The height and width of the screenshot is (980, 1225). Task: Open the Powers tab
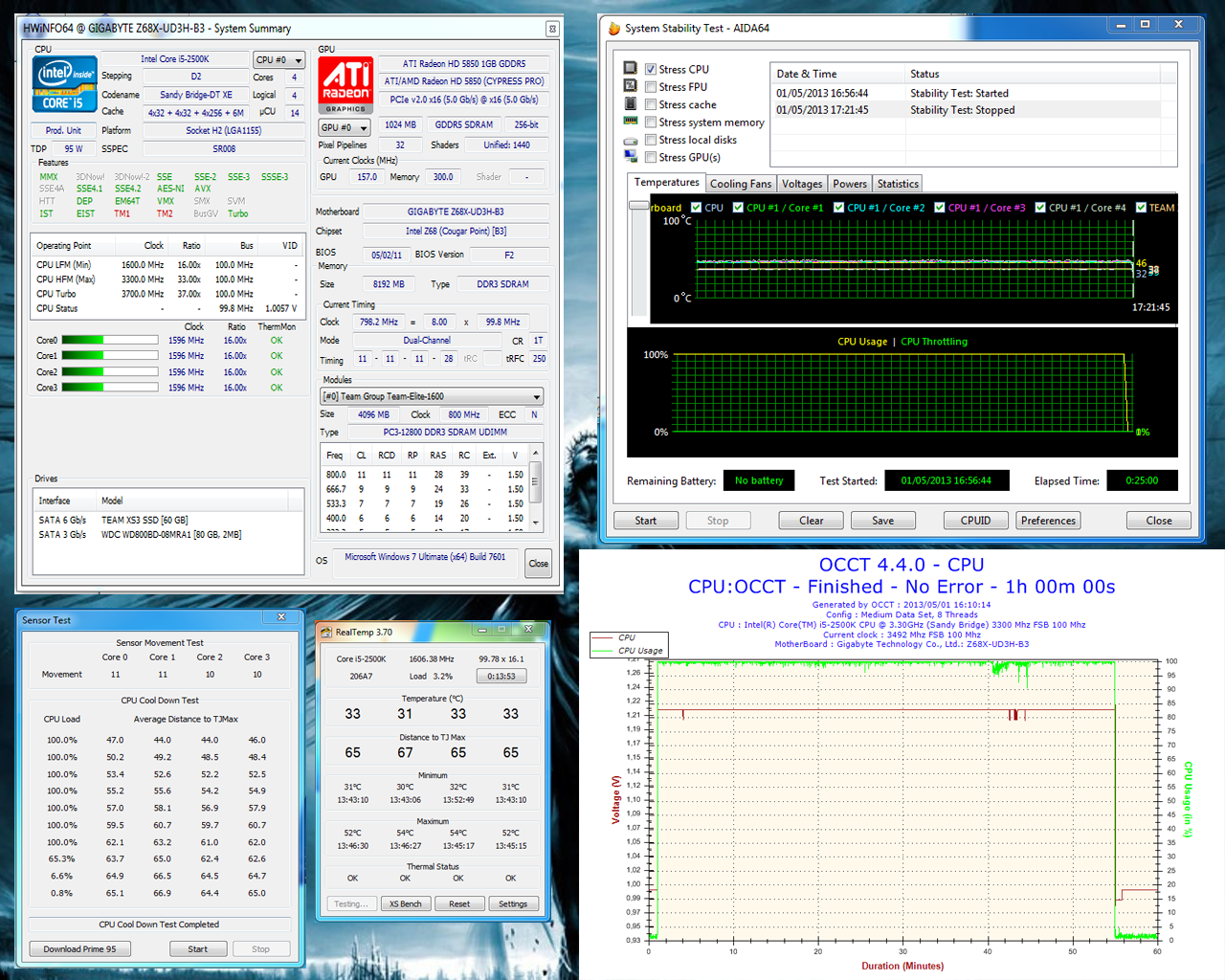pos(850,184)
